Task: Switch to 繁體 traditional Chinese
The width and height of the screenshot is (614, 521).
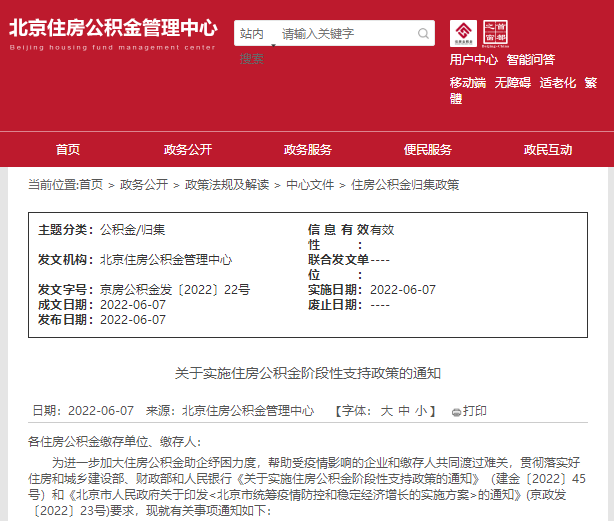Action: pos(591,83)
